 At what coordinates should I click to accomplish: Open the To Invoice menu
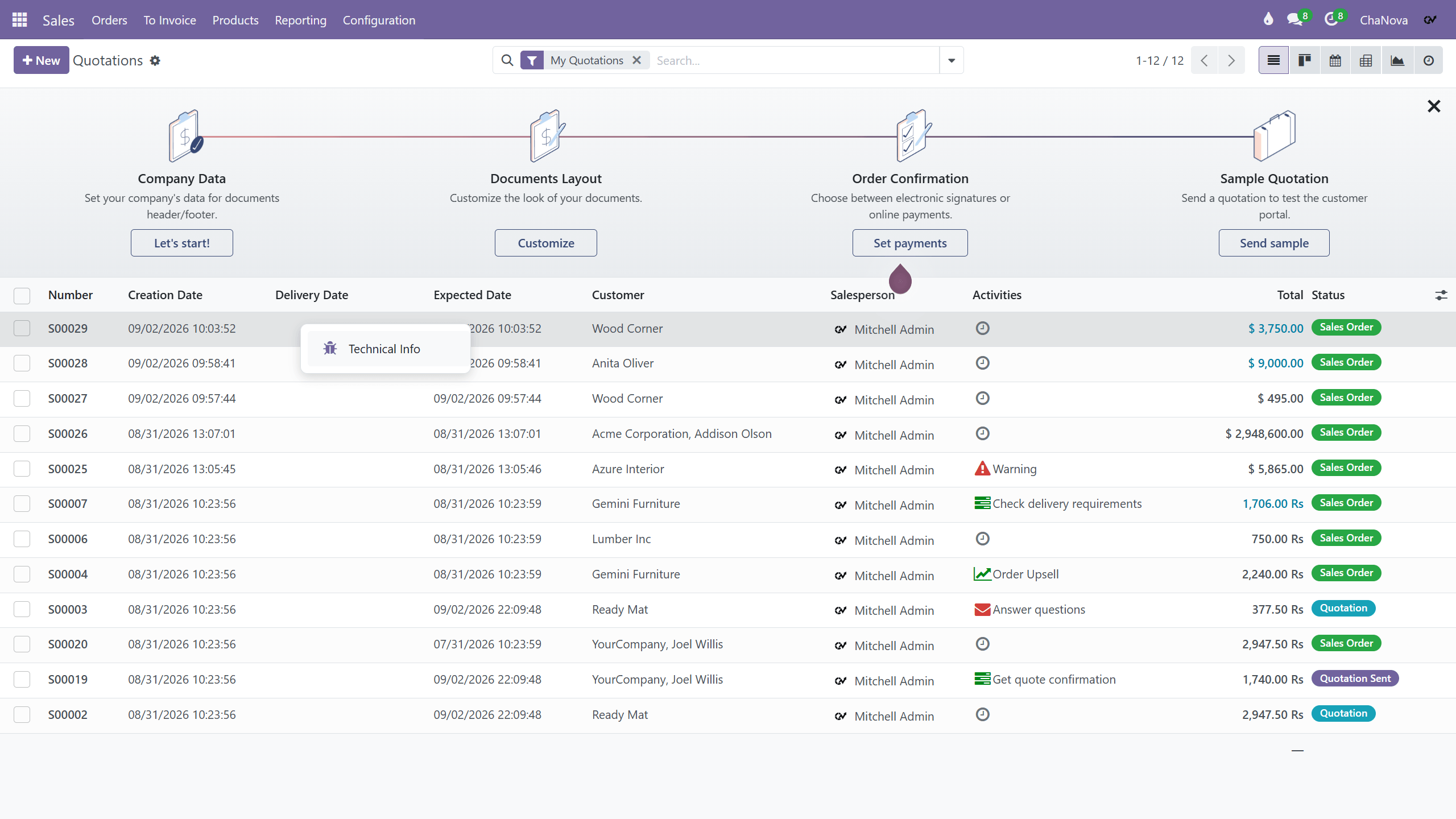tap(169, 20)
